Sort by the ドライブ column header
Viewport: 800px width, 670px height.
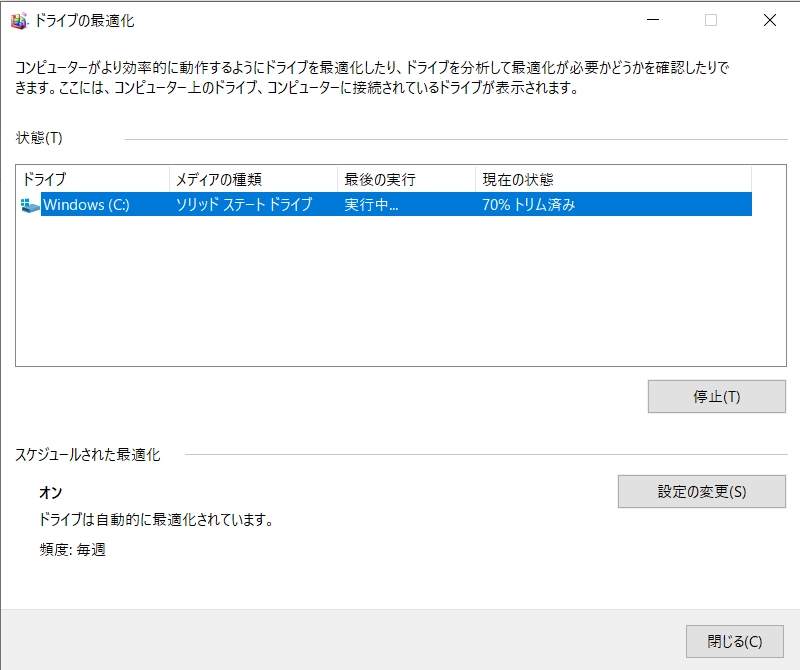pyautogui.click(x=92, y=180)
